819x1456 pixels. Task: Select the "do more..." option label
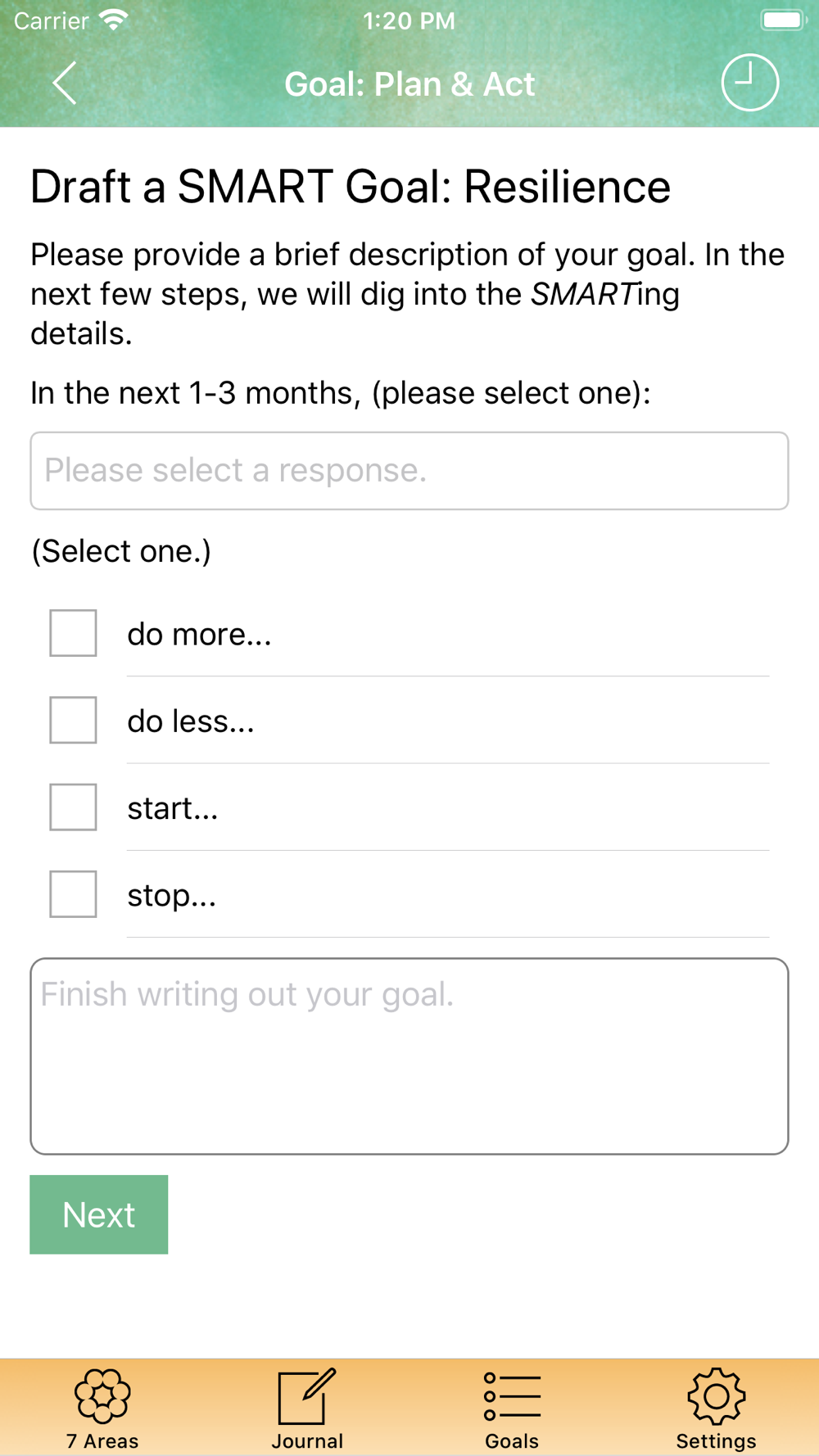coord(199,635)
